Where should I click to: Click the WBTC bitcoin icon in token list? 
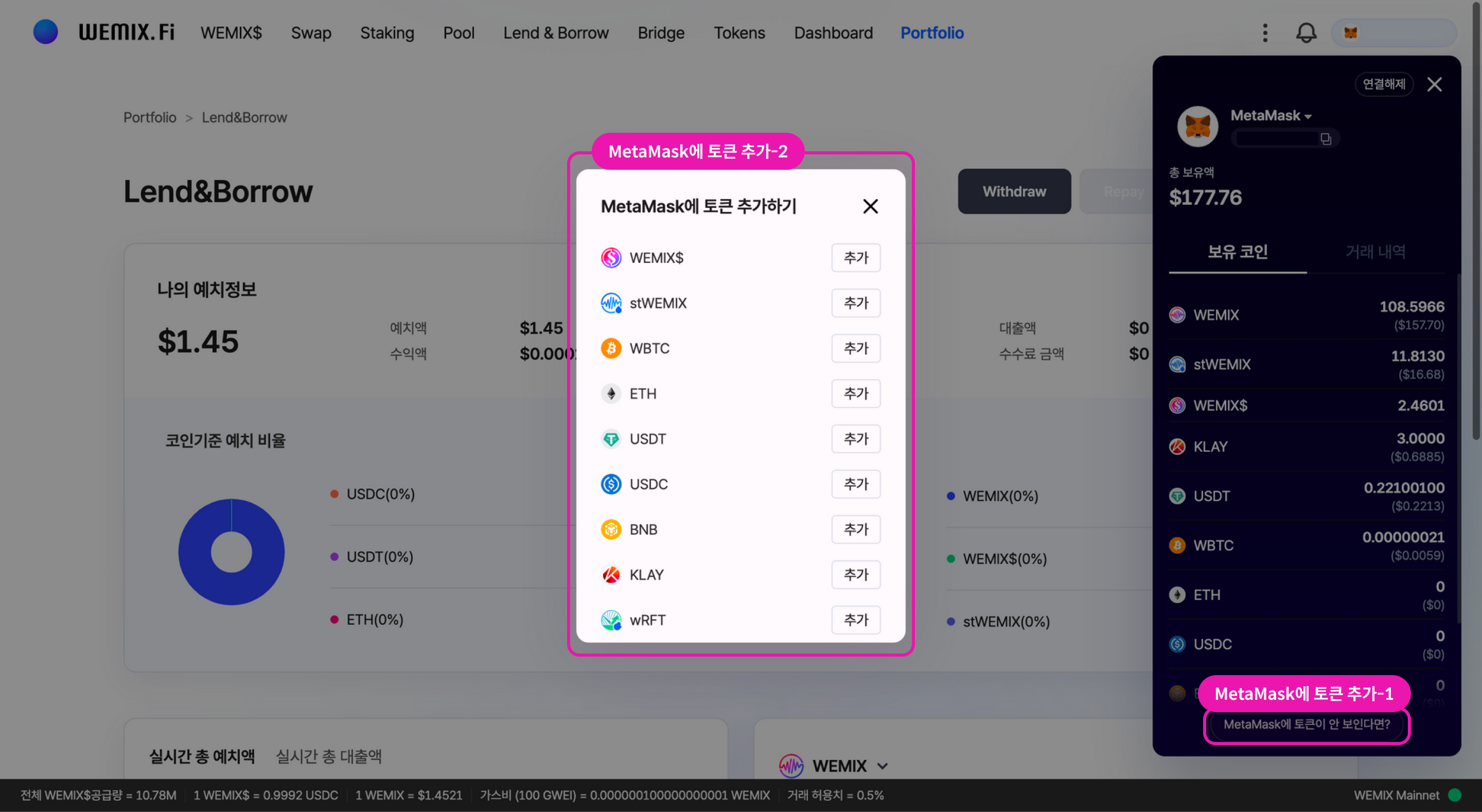pyautogui.click(x=611, y=348)
